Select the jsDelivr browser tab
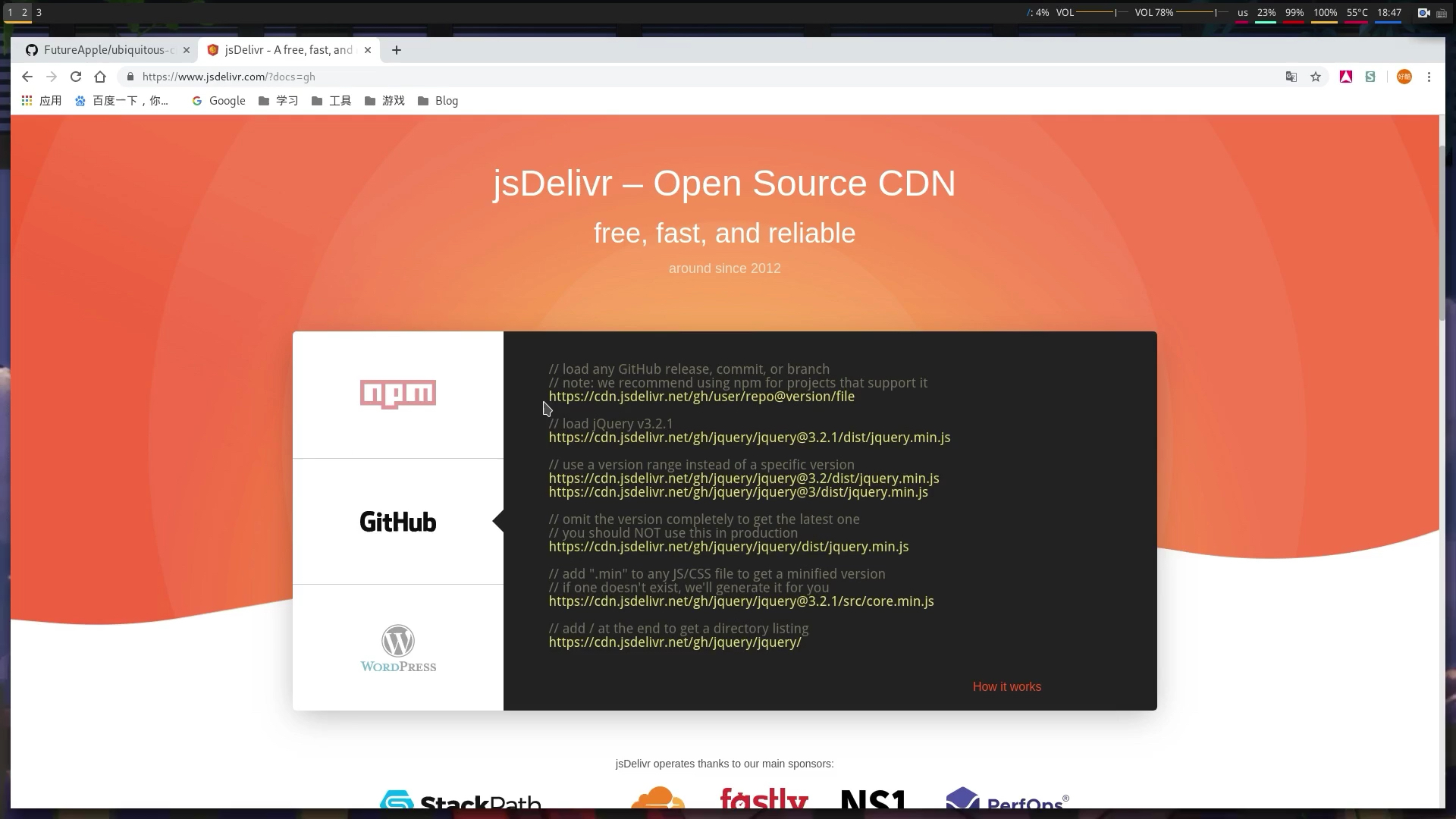Image resolution: width=1456 pixels, height=819 pixels. tap(290, 50)
